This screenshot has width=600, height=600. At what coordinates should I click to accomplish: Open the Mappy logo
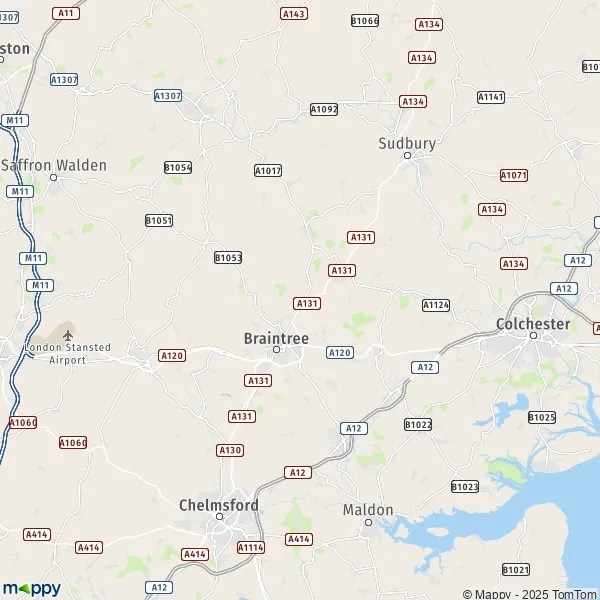pyautogui.click(x=32, y=589)
